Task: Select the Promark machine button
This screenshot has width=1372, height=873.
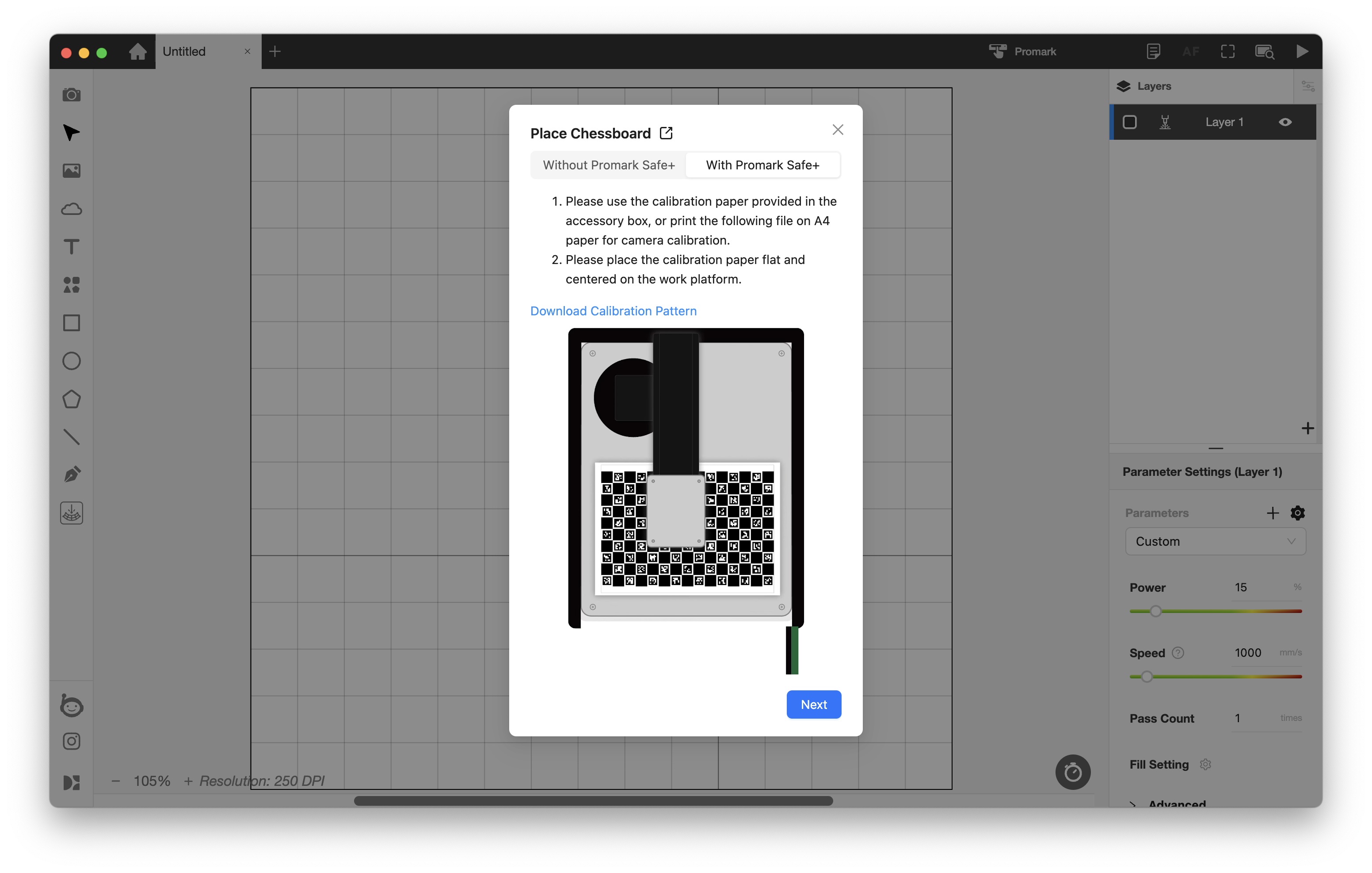Action: [x=1022, y=51]
